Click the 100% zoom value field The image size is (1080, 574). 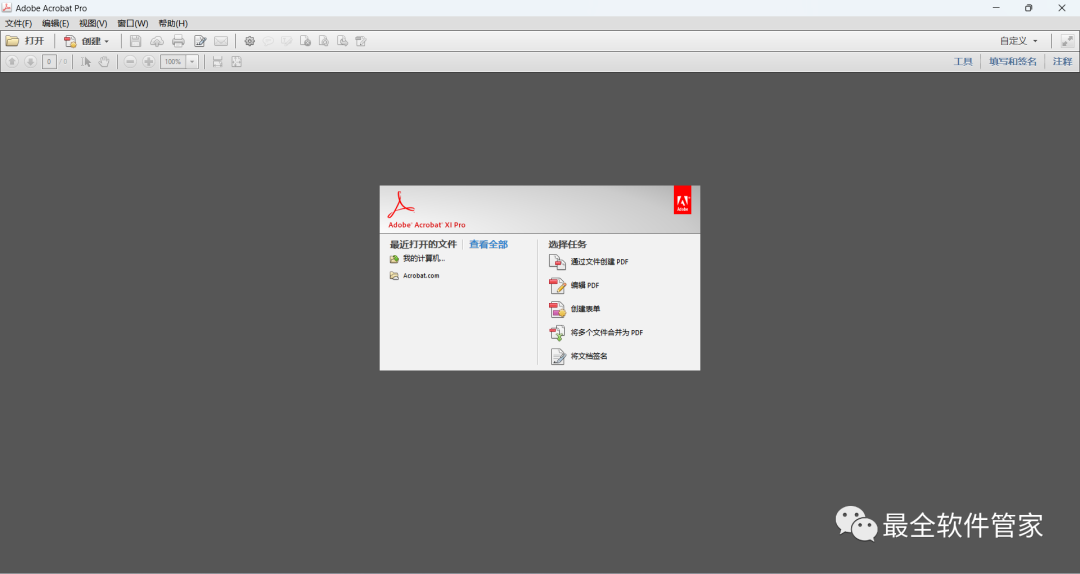pyautogui.click(x=173, y=62)
